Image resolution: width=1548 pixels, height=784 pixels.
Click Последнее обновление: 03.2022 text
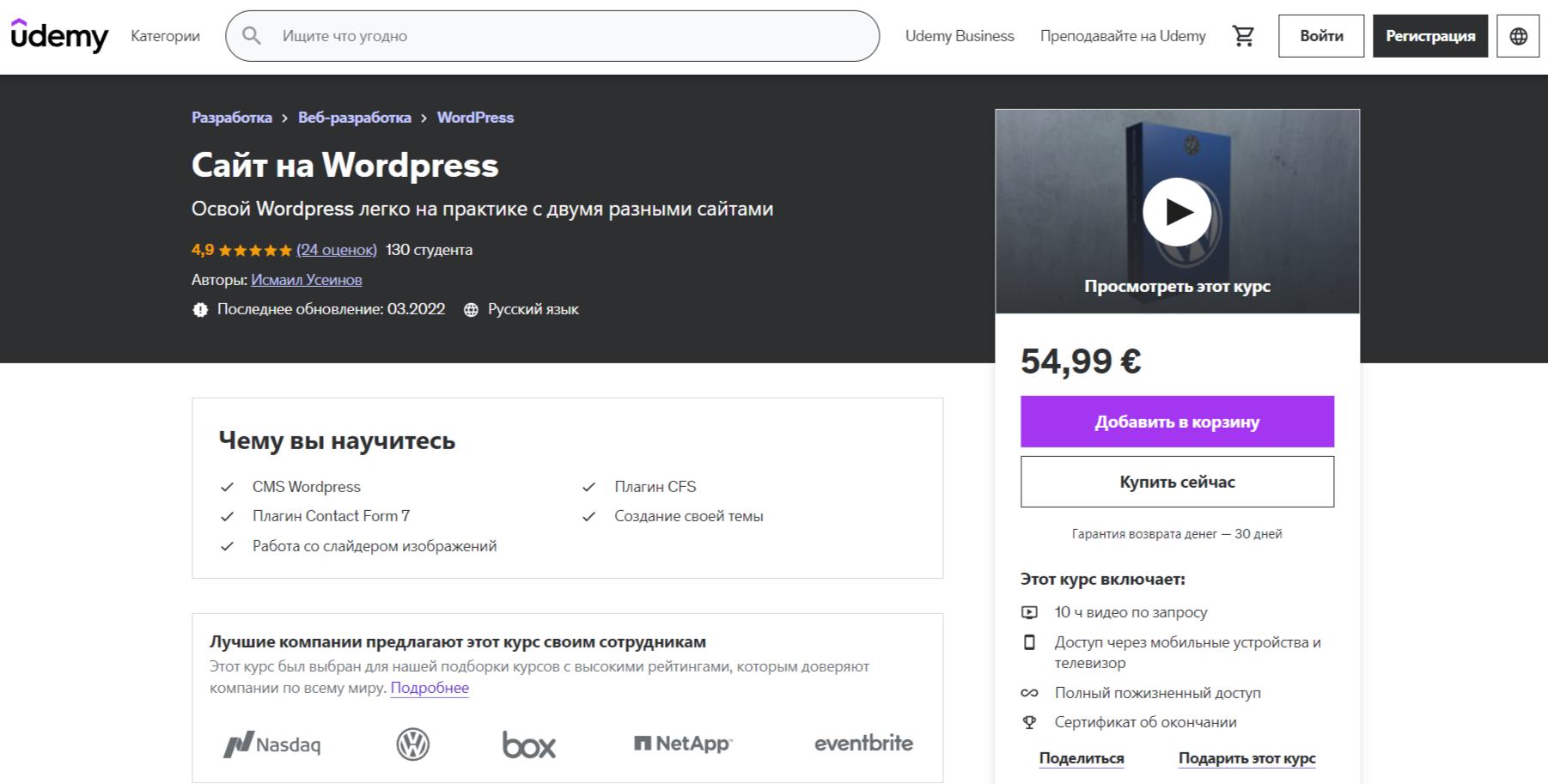(x=331, y=309)
